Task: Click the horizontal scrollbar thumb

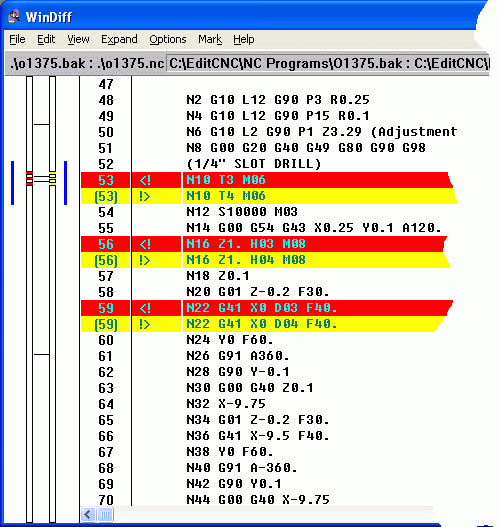Action: [x=105, y=514]
